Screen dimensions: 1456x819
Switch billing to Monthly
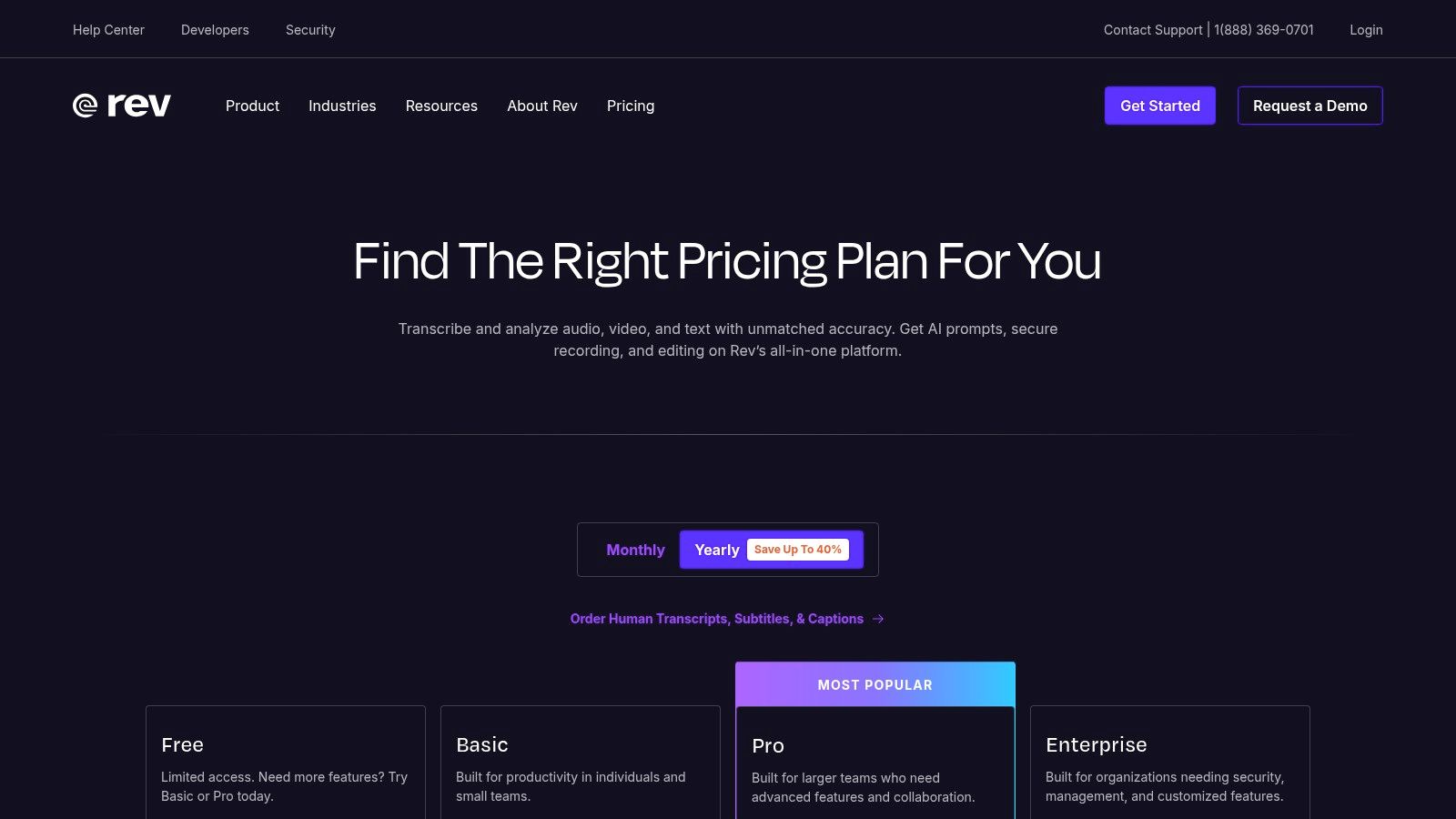[x=635, y=550]
